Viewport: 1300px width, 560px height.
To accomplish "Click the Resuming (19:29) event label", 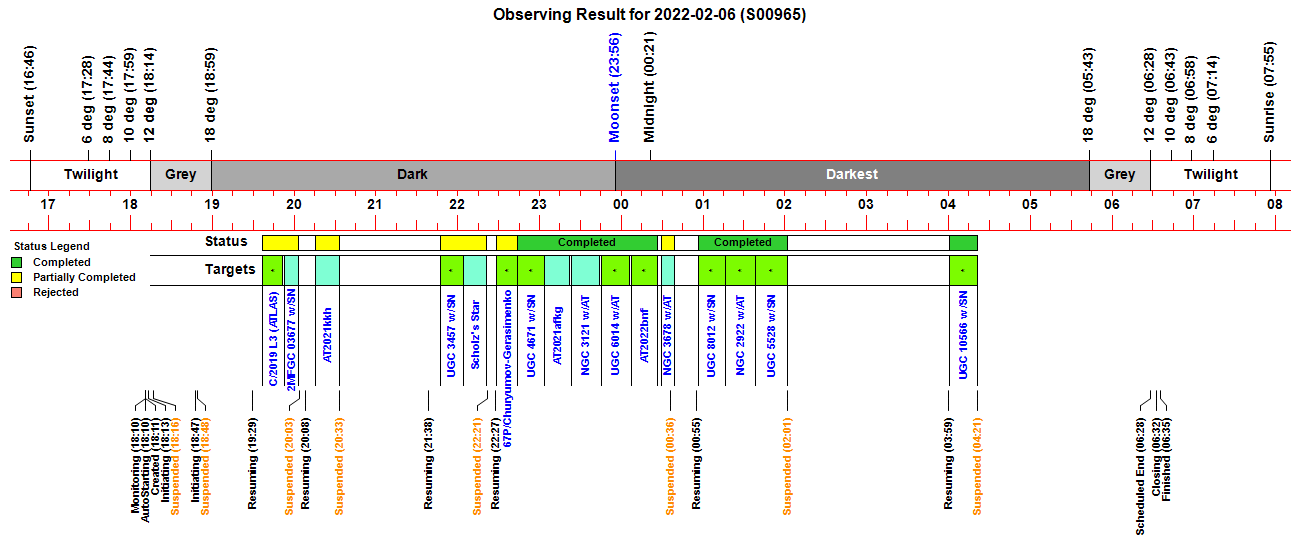I will (253, 464).
